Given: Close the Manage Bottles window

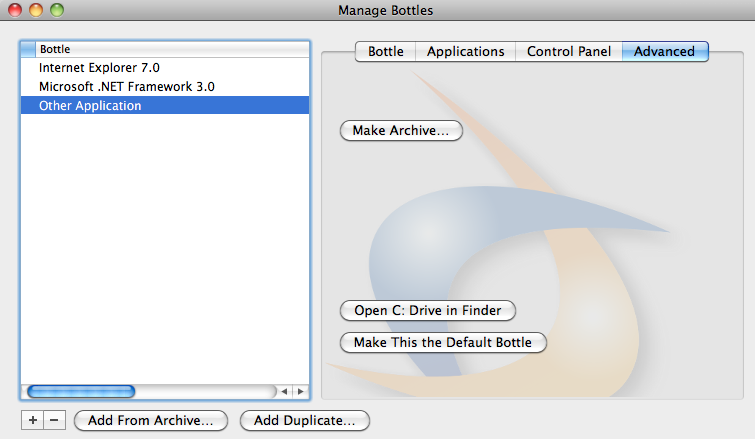Looking at the screenshot, I should (x=15, y=10).
